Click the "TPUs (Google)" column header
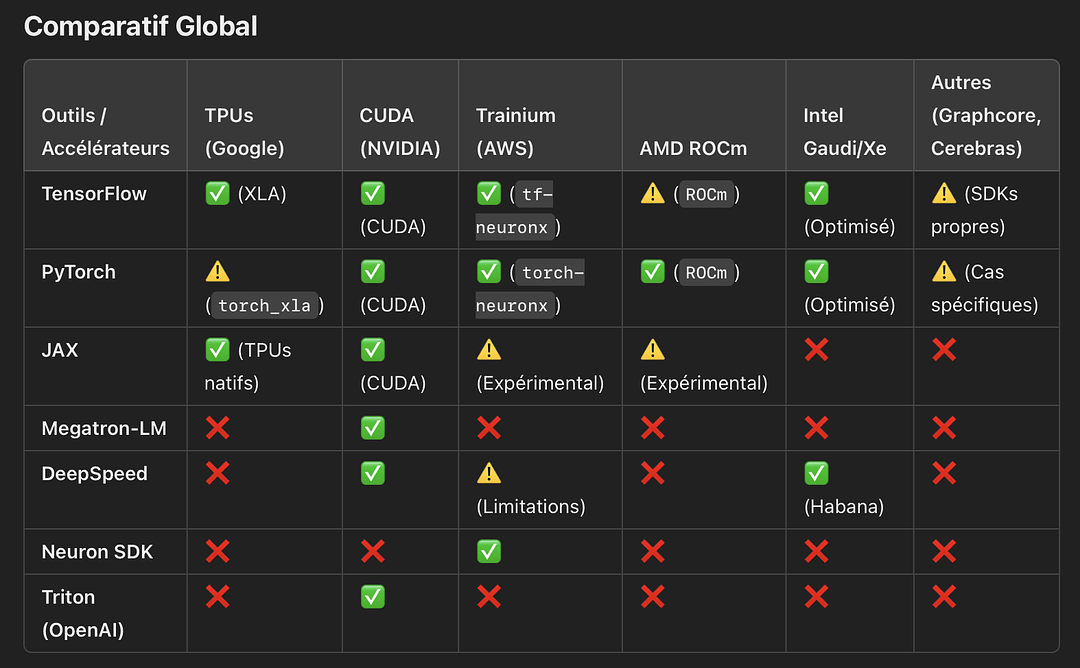Screen dimensions: 1080x668 coord(244,132)
